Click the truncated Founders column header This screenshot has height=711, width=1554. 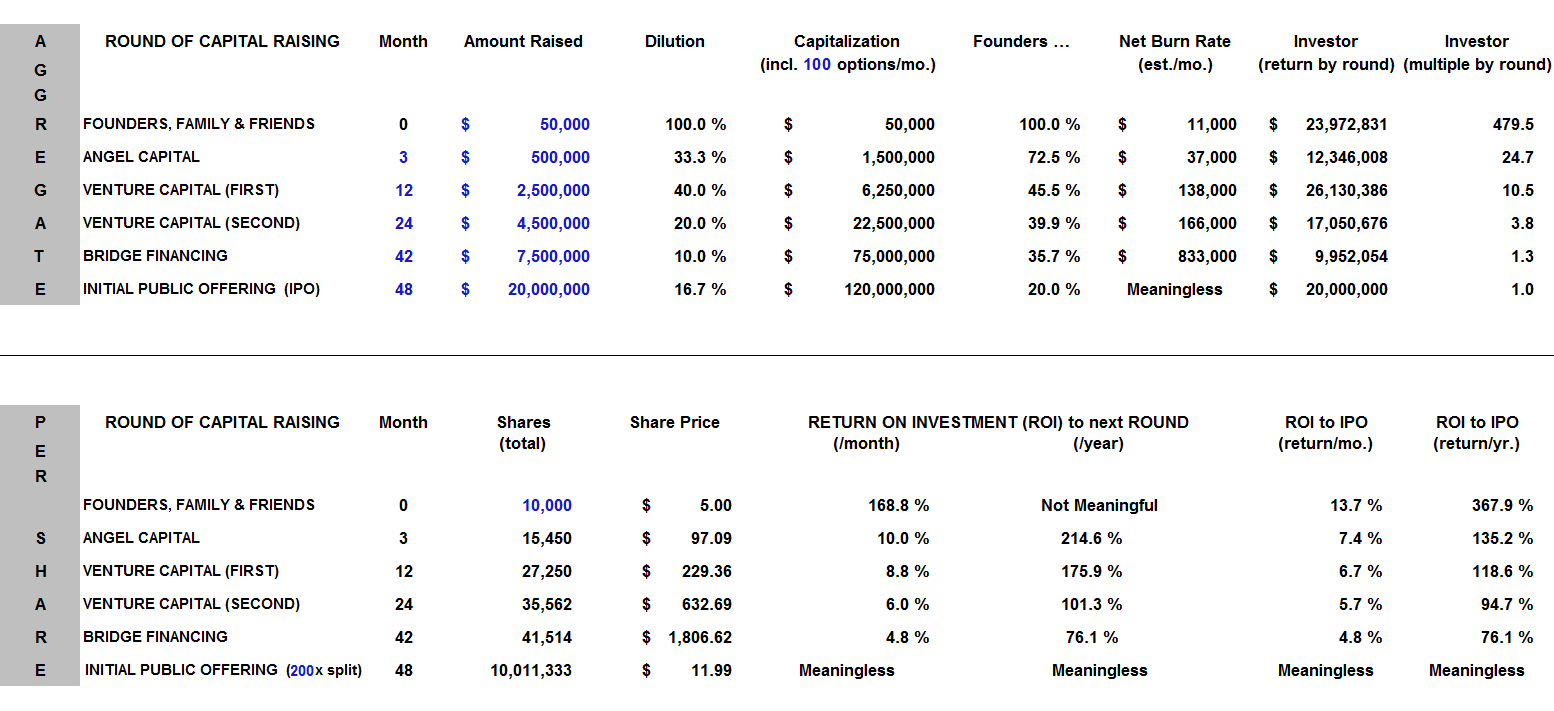(1021, 42)
